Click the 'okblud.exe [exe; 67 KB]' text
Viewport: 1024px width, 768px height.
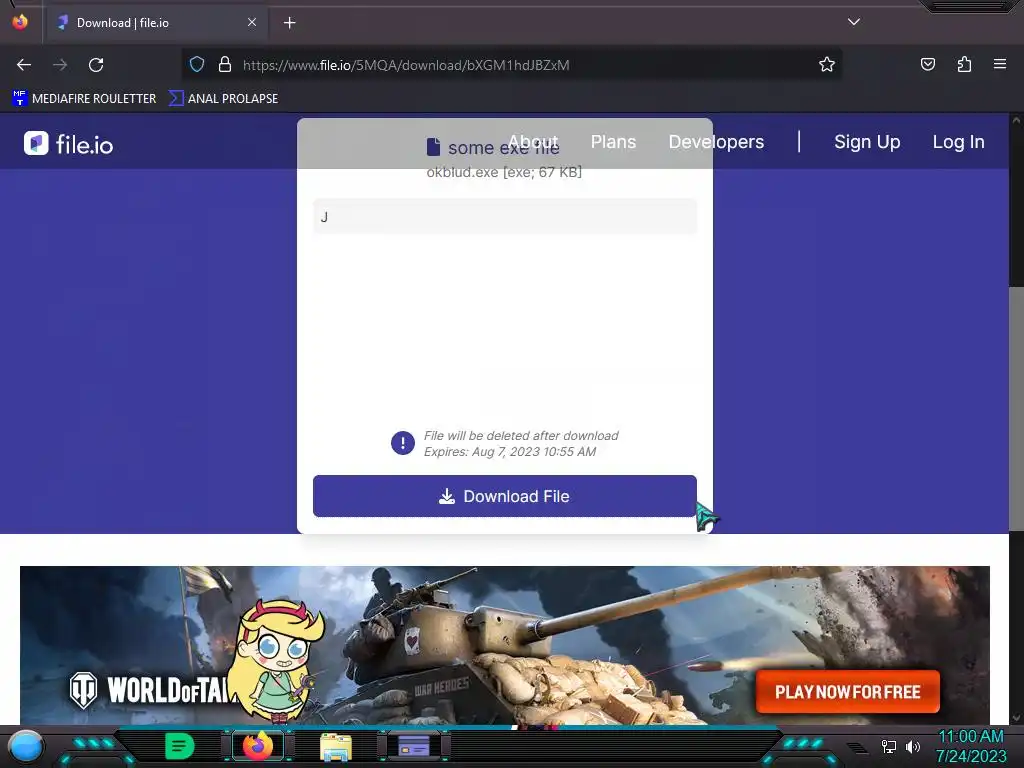504,172
